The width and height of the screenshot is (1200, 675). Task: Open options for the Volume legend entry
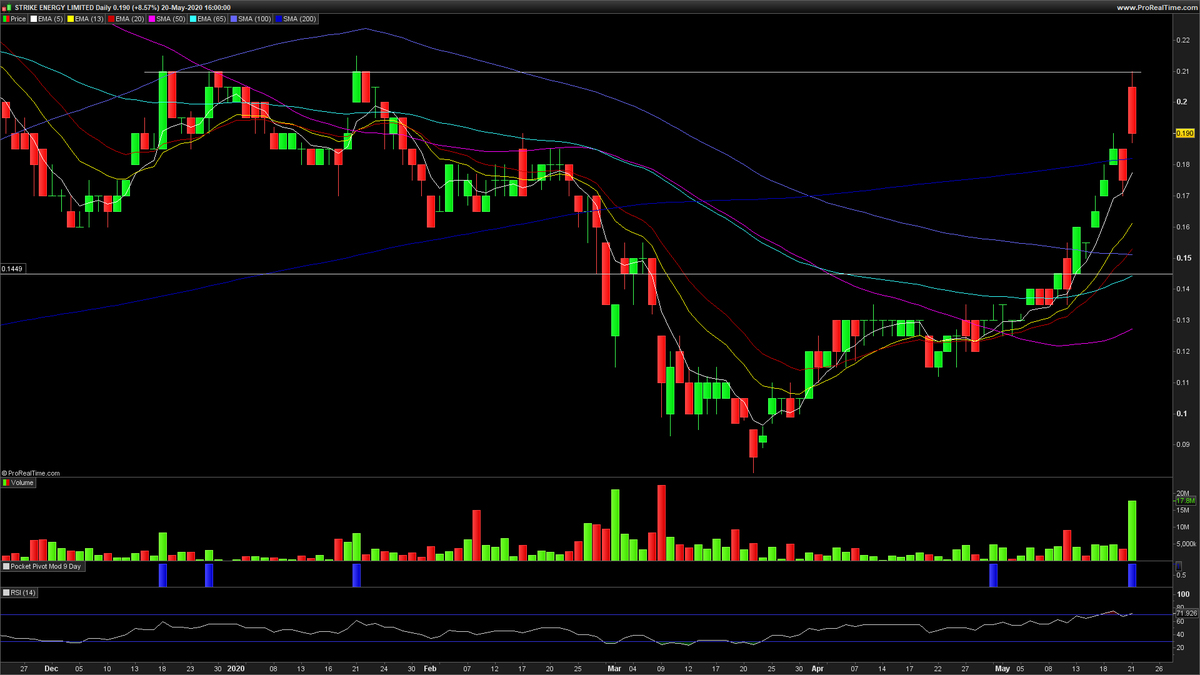(x=21, y=482)
